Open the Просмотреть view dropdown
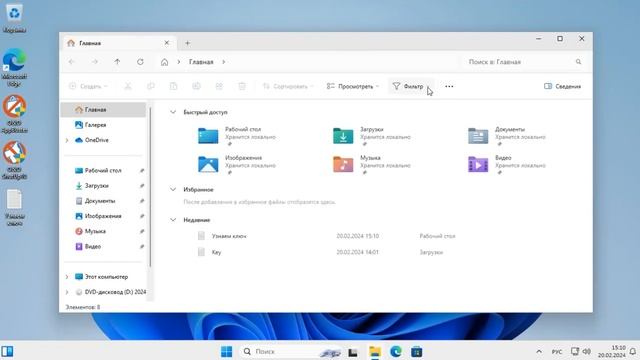The width and height of the screenshot is (640, 360). pos(353,86)
